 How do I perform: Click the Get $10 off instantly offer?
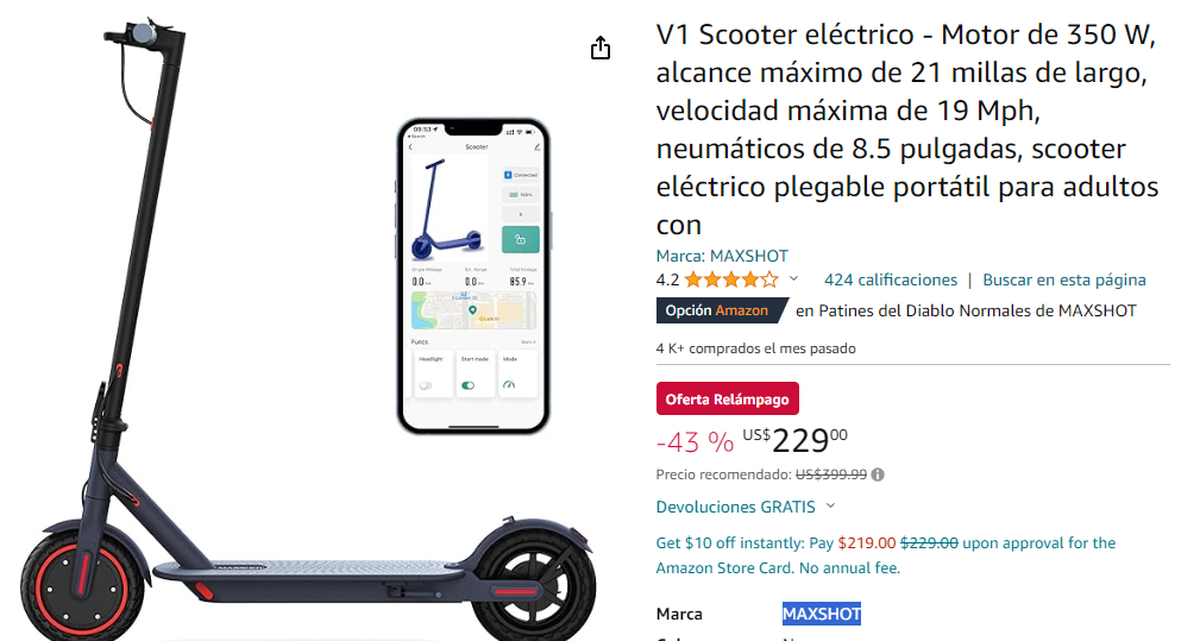[x=886, y=556]
